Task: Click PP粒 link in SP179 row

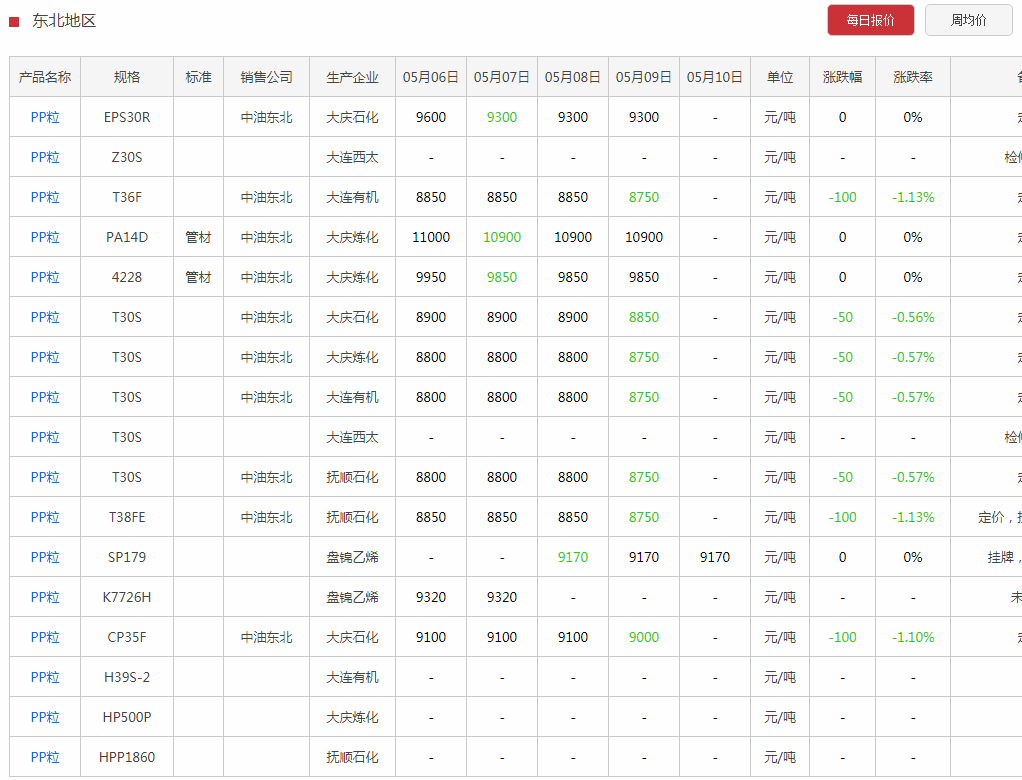Action: (45, 557)
